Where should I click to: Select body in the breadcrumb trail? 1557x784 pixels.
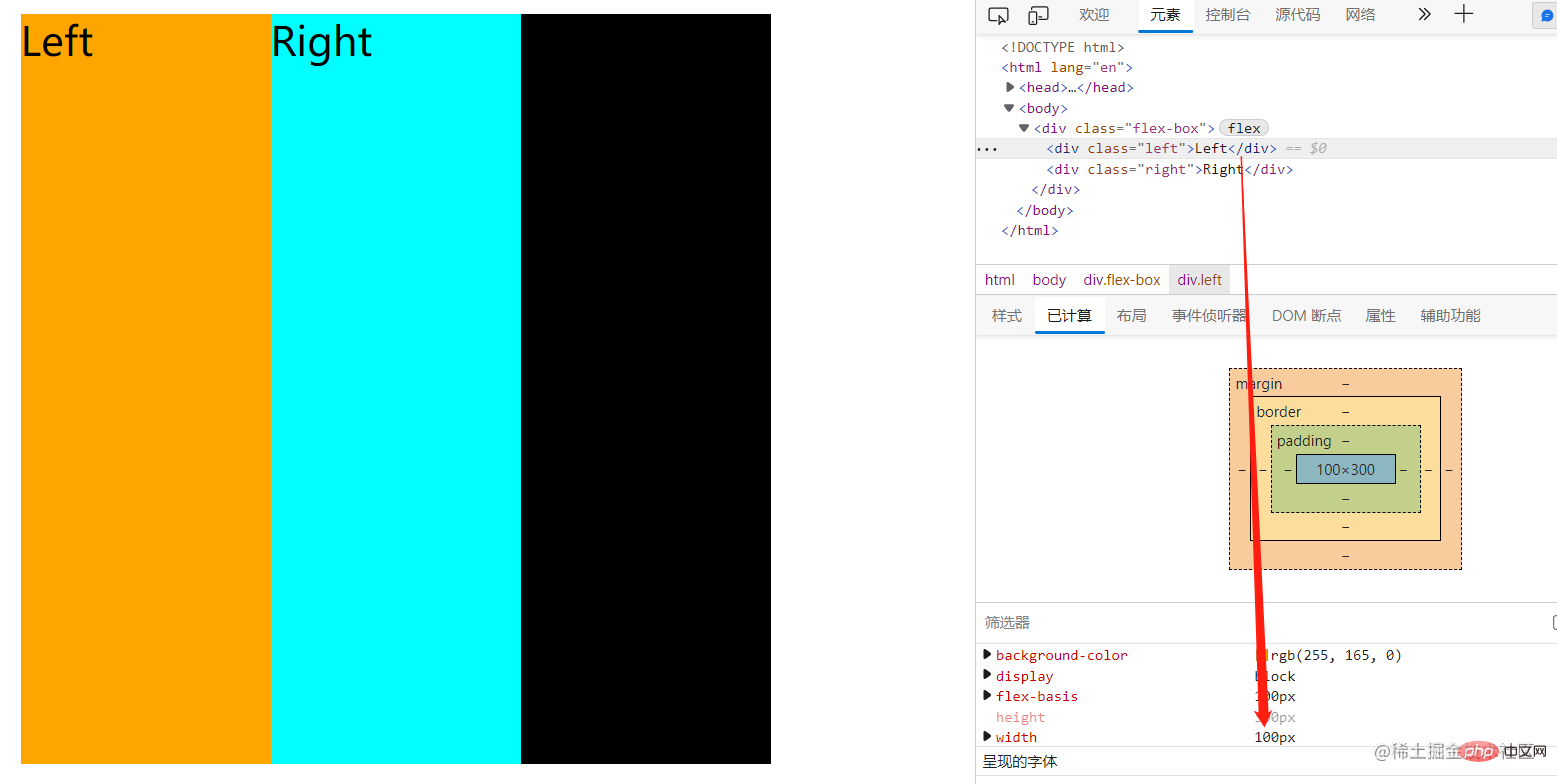click(x=1049, y=280)
